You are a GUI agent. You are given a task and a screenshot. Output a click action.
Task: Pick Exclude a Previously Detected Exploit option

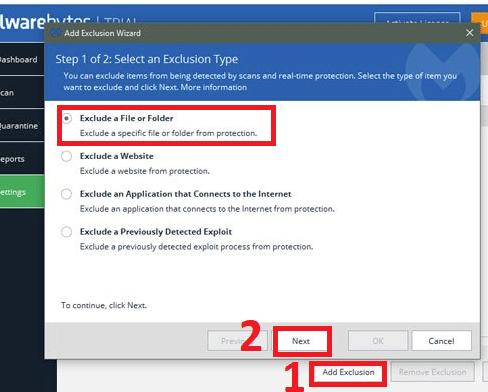point(67,232)
